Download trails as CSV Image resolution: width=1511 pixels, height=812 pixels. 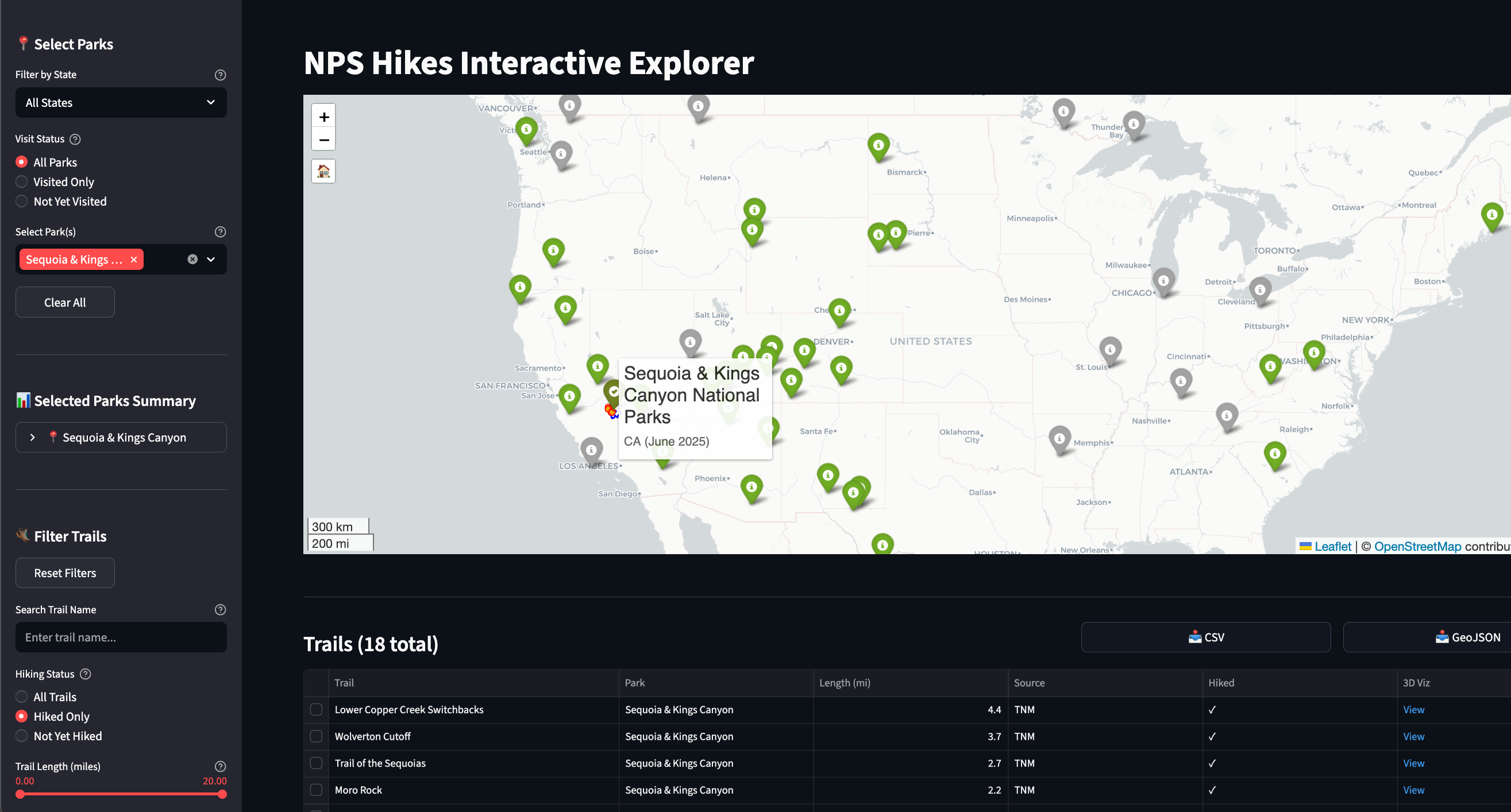(x=1205, y=637)
